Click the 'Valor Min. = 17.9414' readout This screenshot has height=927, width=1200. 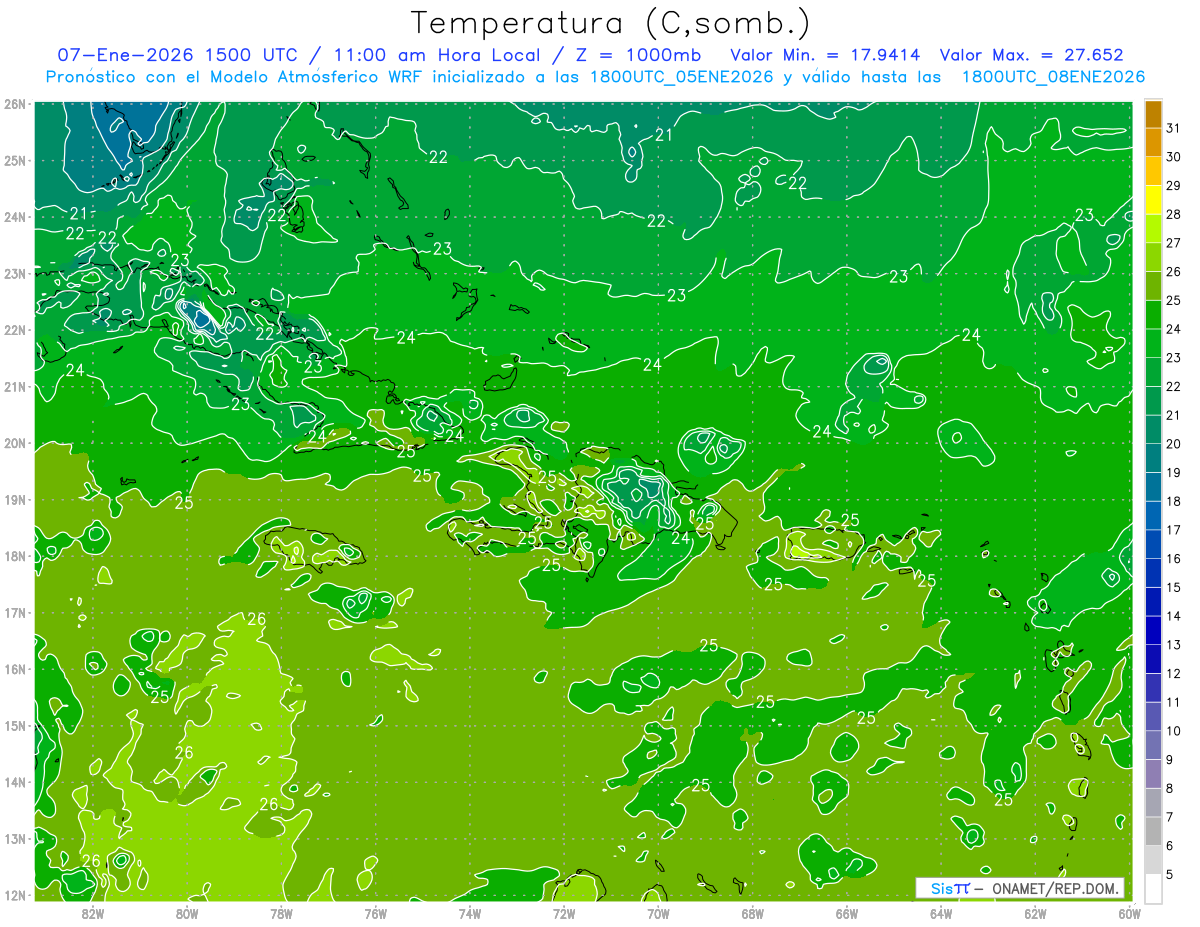pyautogui.click(x=825, y=55)
